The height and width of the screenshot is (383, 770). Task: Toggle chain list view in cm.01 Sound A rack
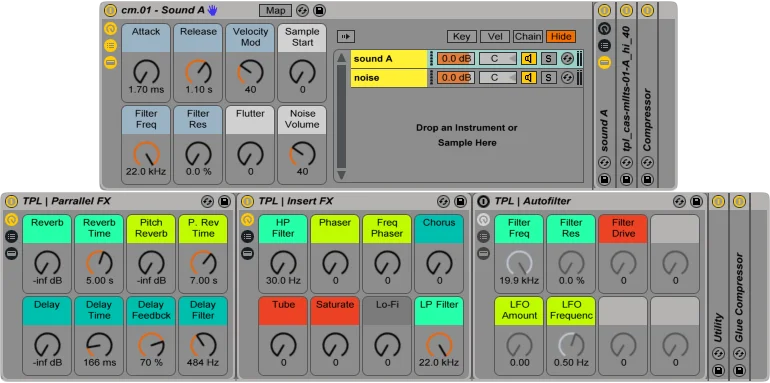pyautogui.click(x=110, y=46)
